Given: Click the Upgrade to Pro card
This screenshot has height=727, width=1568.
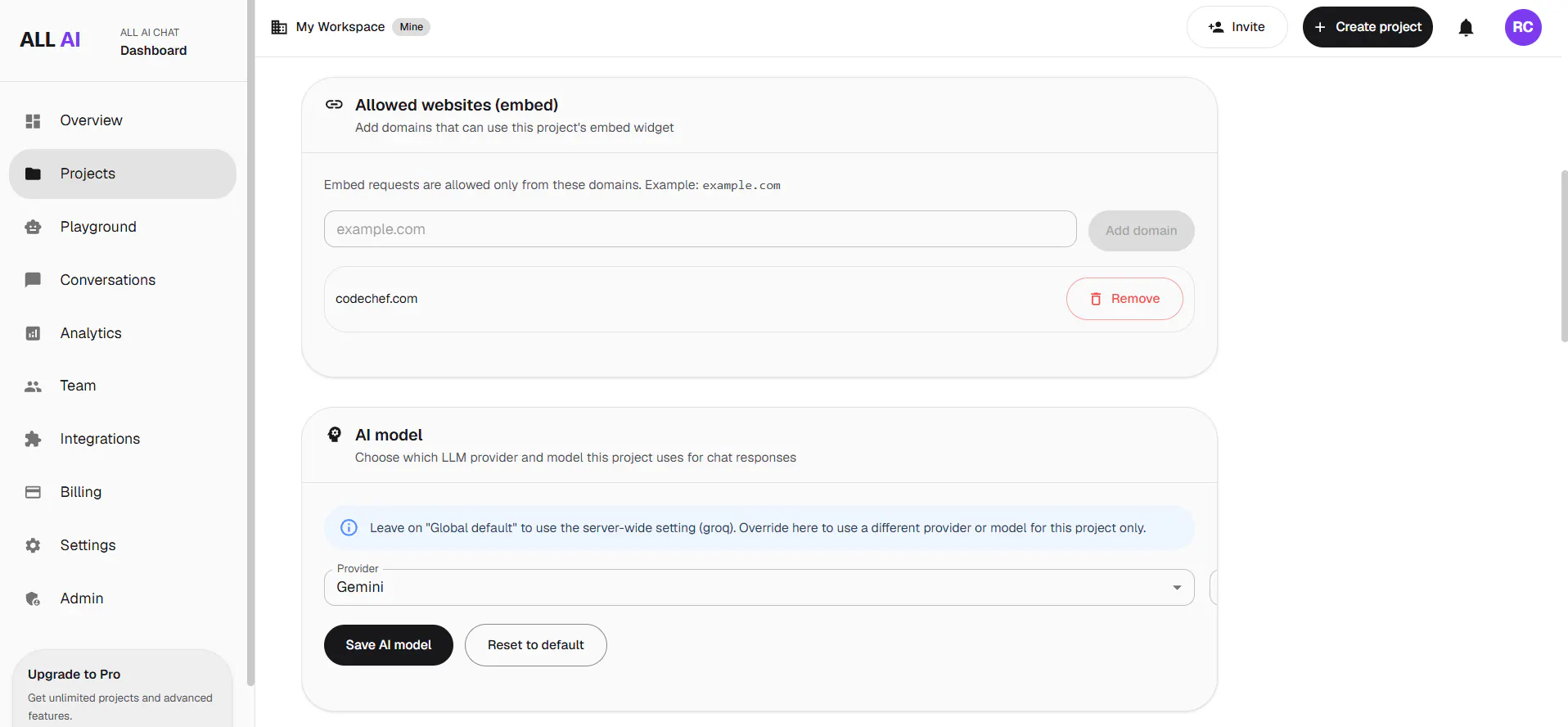Looking at the screenshot, I should point(123,688).
